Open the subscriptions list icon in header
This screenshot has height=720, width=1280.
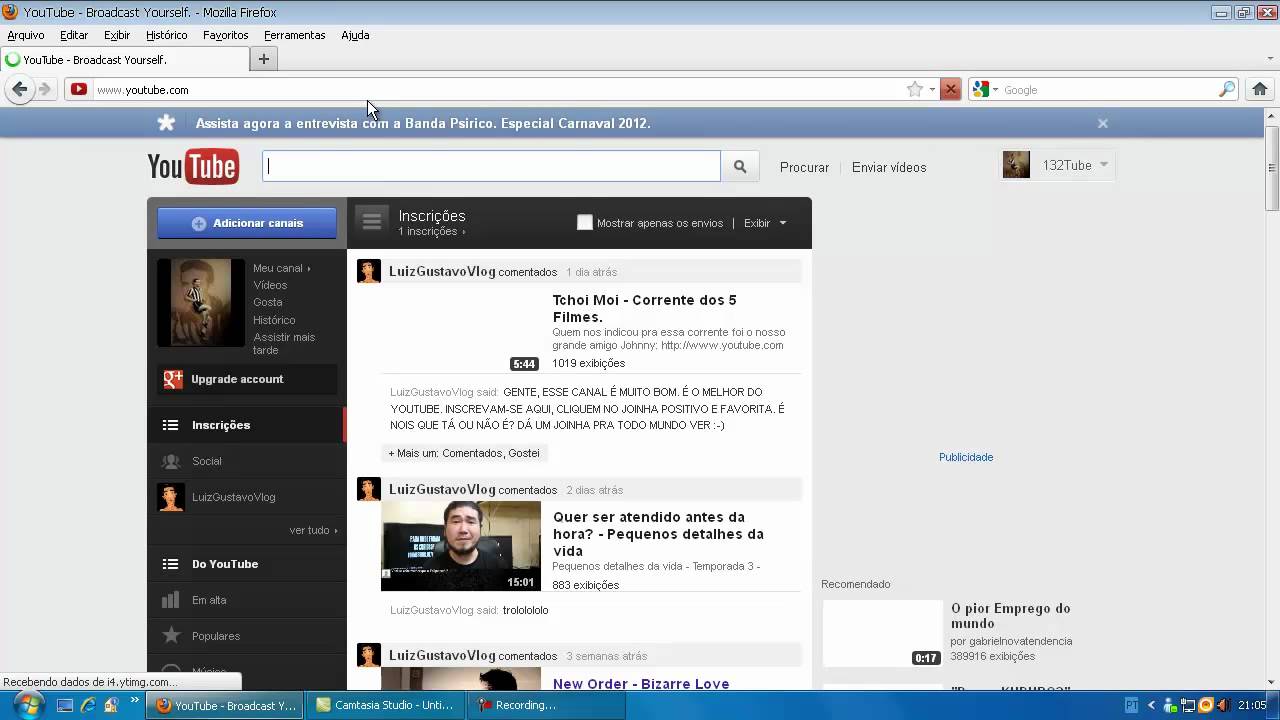[x=372, y=222]
